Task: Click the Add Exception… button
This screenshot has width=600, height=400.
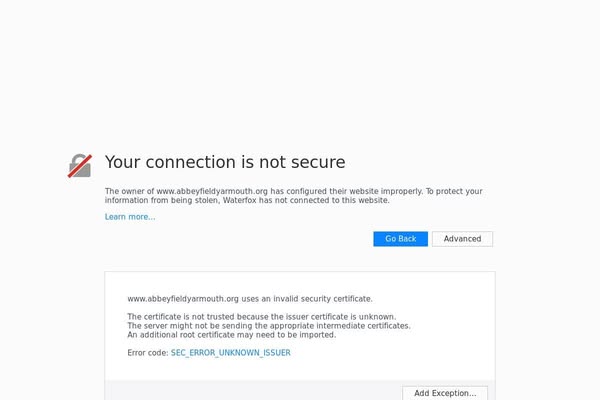Action: pos(445,393)
